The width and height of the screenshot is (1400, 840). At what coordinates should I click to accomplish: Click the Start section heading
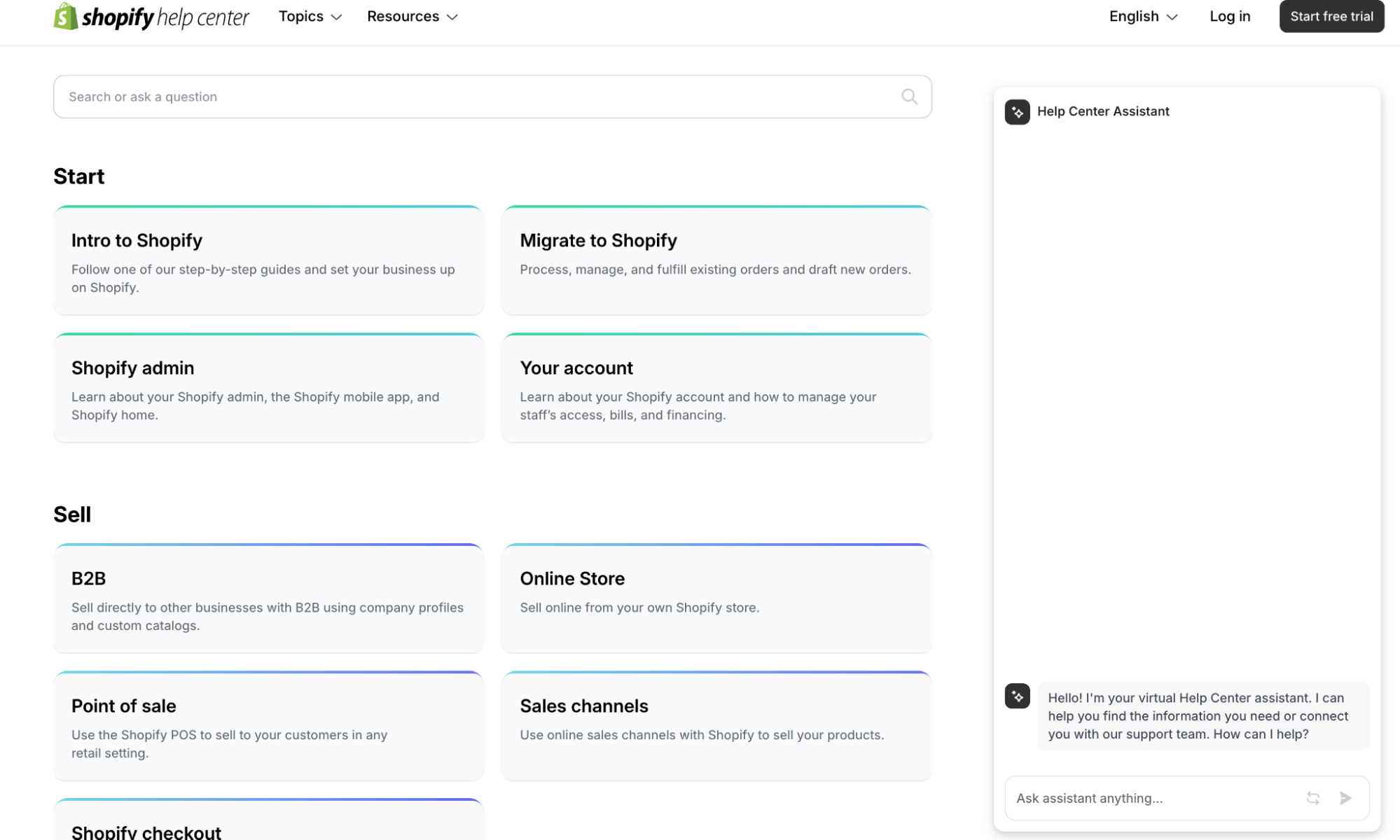click(78, 176)
